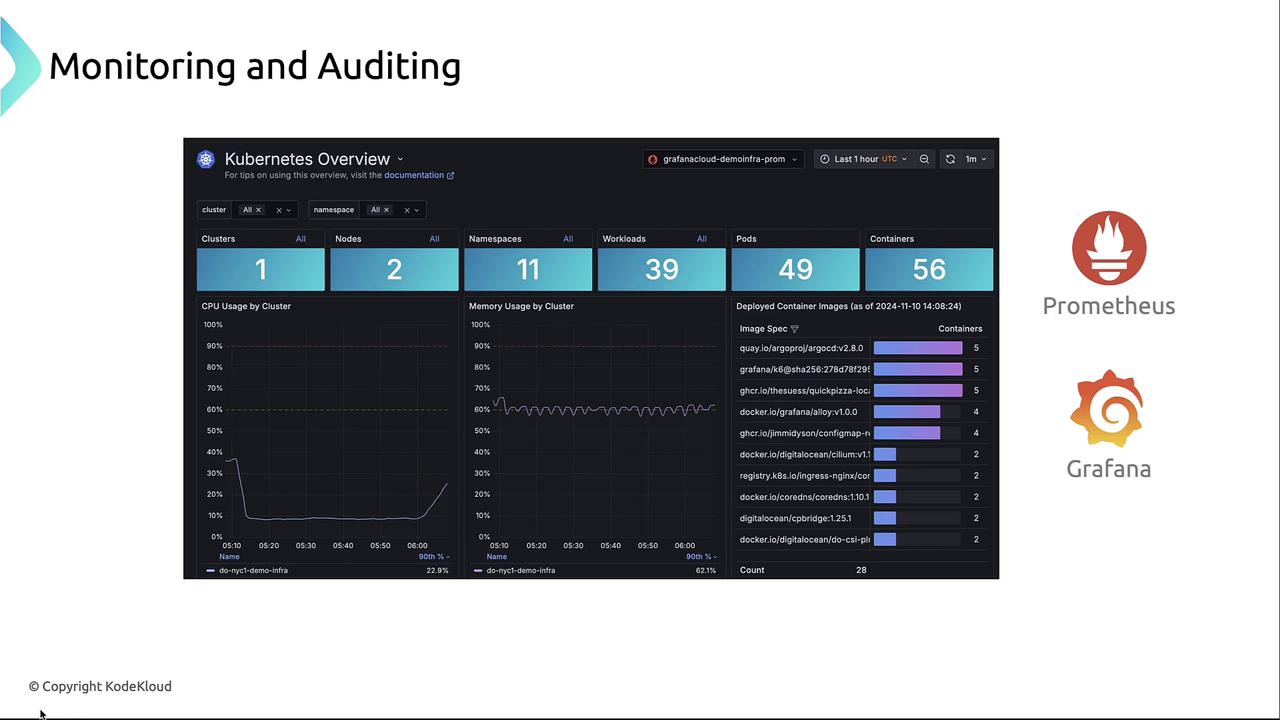The height and width of the screenshot is (720, 1280).
Task: Click All link on Nodes panel
Action: tap(435, 239)
